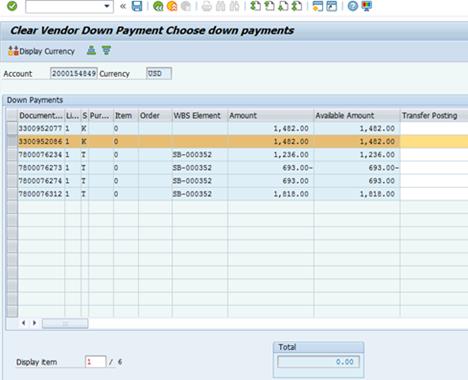The width and height of the screenshot is (468, 380).
Task: Click the Item column header
Action: pos(126,116)
